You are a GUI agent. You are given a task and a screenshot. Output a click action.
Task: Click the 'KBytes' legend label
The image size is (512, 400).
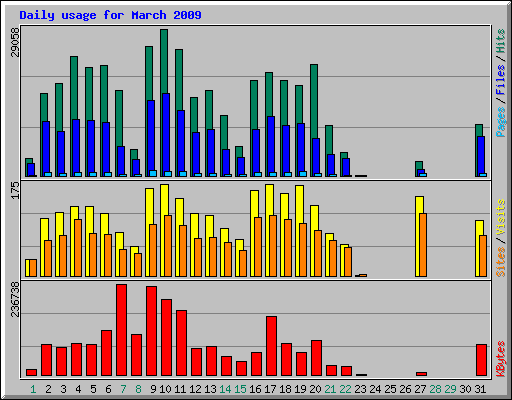coord(501,359)
